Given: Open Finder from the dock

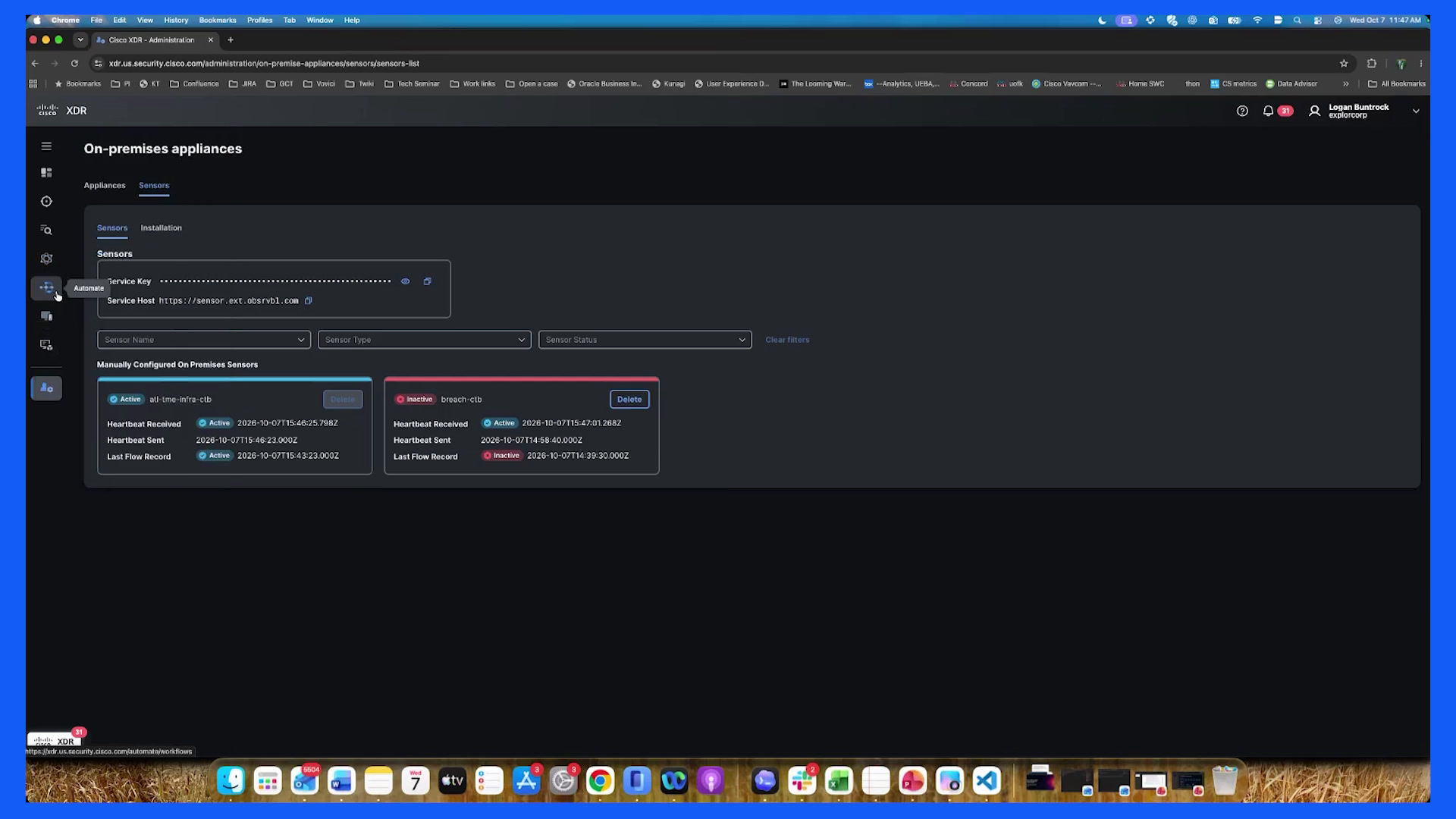Looking at the screenshot, I should (x=231, y=781).
